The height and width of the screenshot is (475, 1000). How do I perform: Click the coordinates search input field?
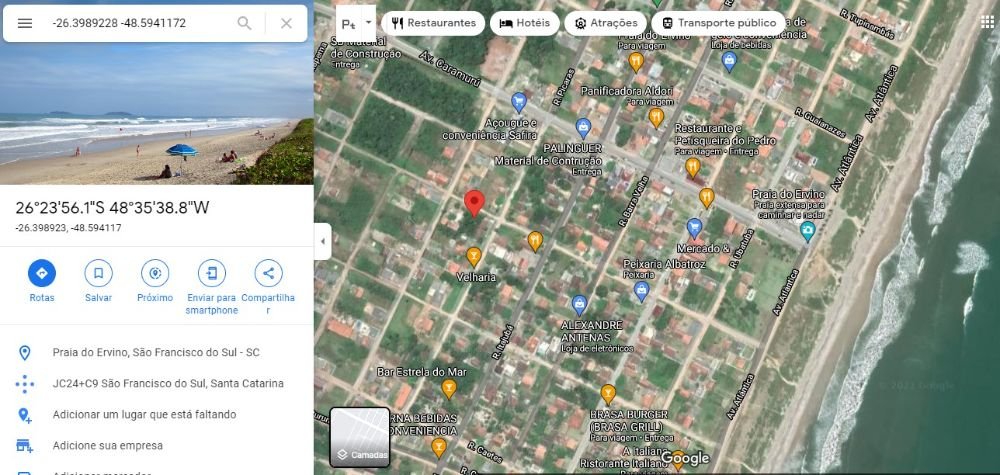(x=140, y=23)
